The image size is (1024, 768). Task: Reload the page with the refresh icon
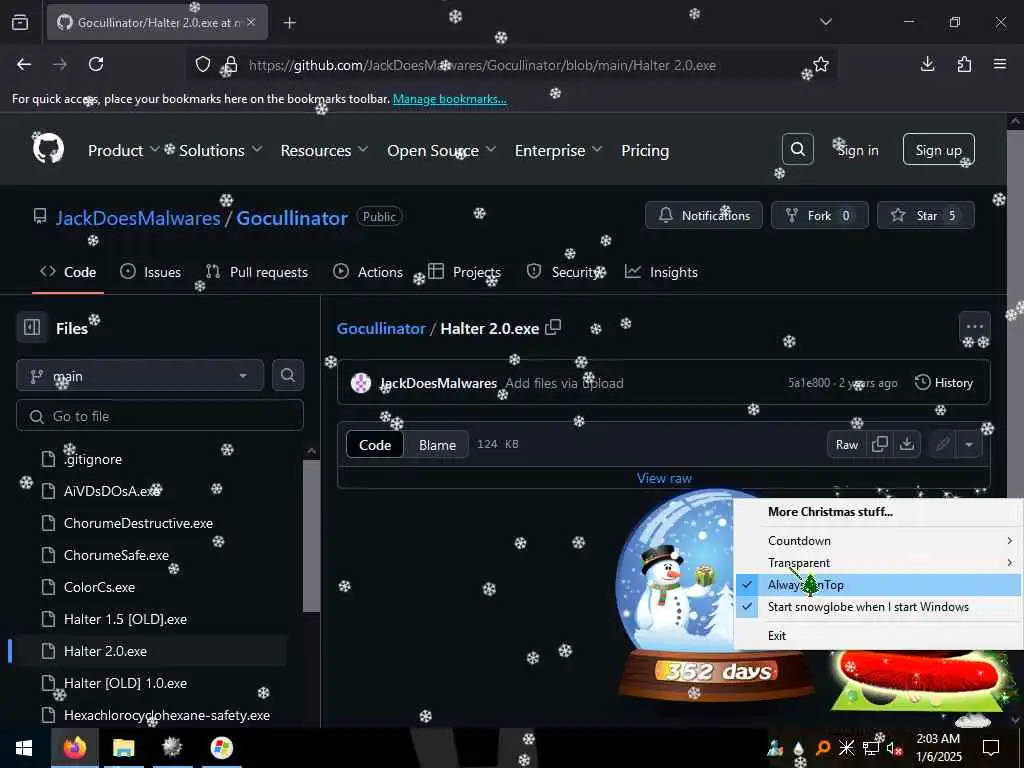tap(96, 64)
